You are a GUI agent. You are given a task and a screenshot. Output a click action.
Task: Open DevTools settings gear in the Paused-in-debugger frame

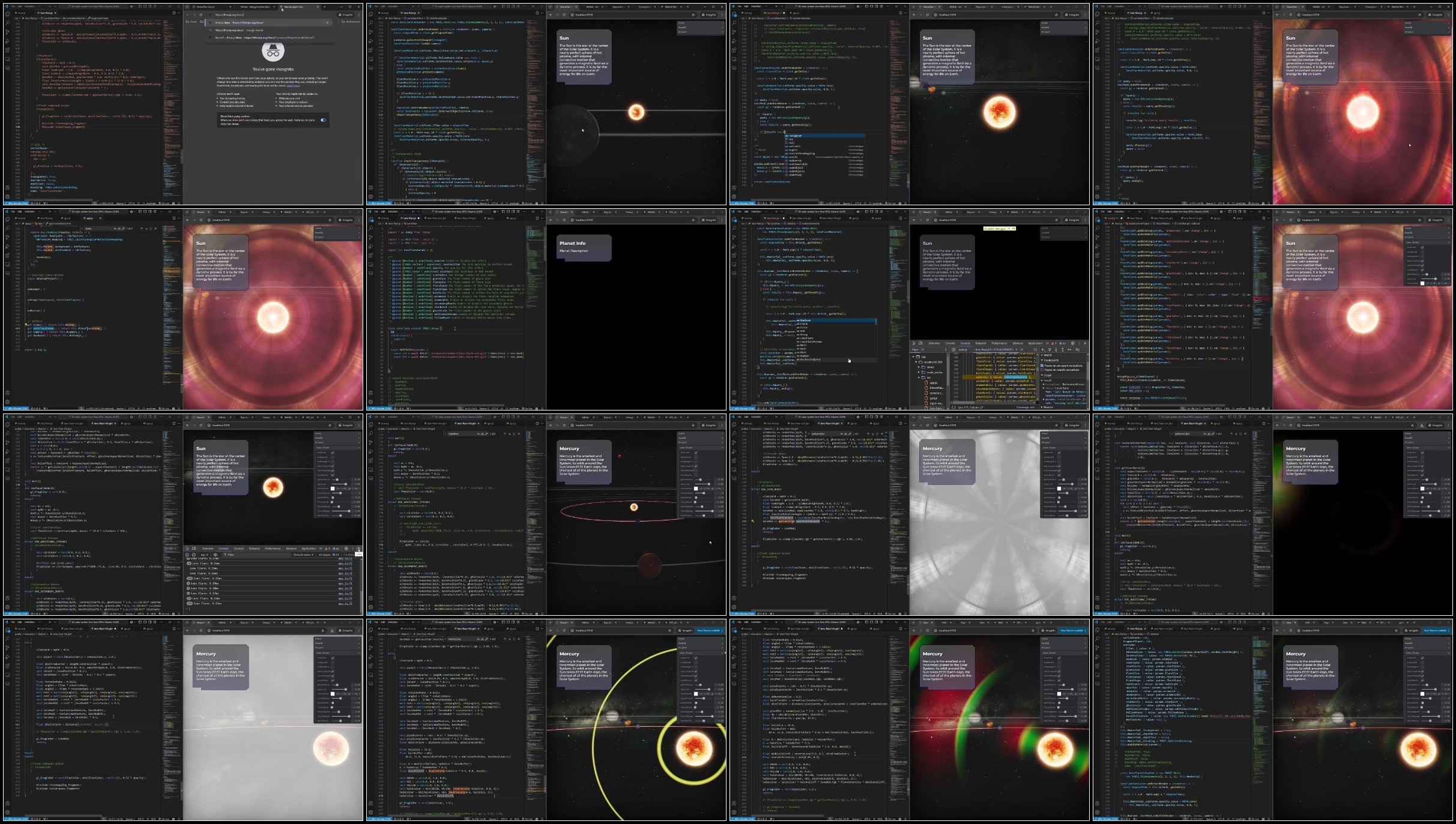[1072, 343]
